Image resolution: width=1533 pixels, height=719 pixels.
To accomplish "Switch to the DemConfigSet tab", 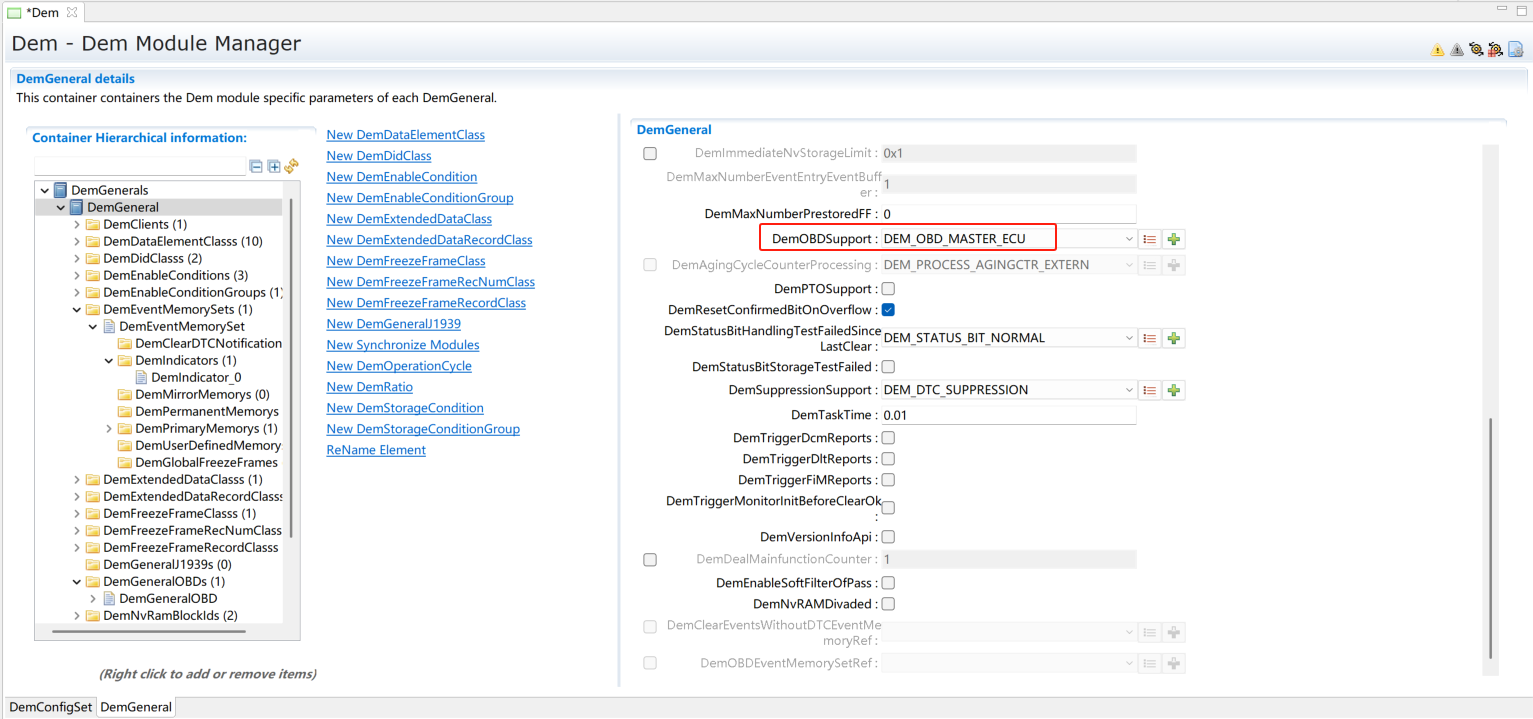I will 50,707.
